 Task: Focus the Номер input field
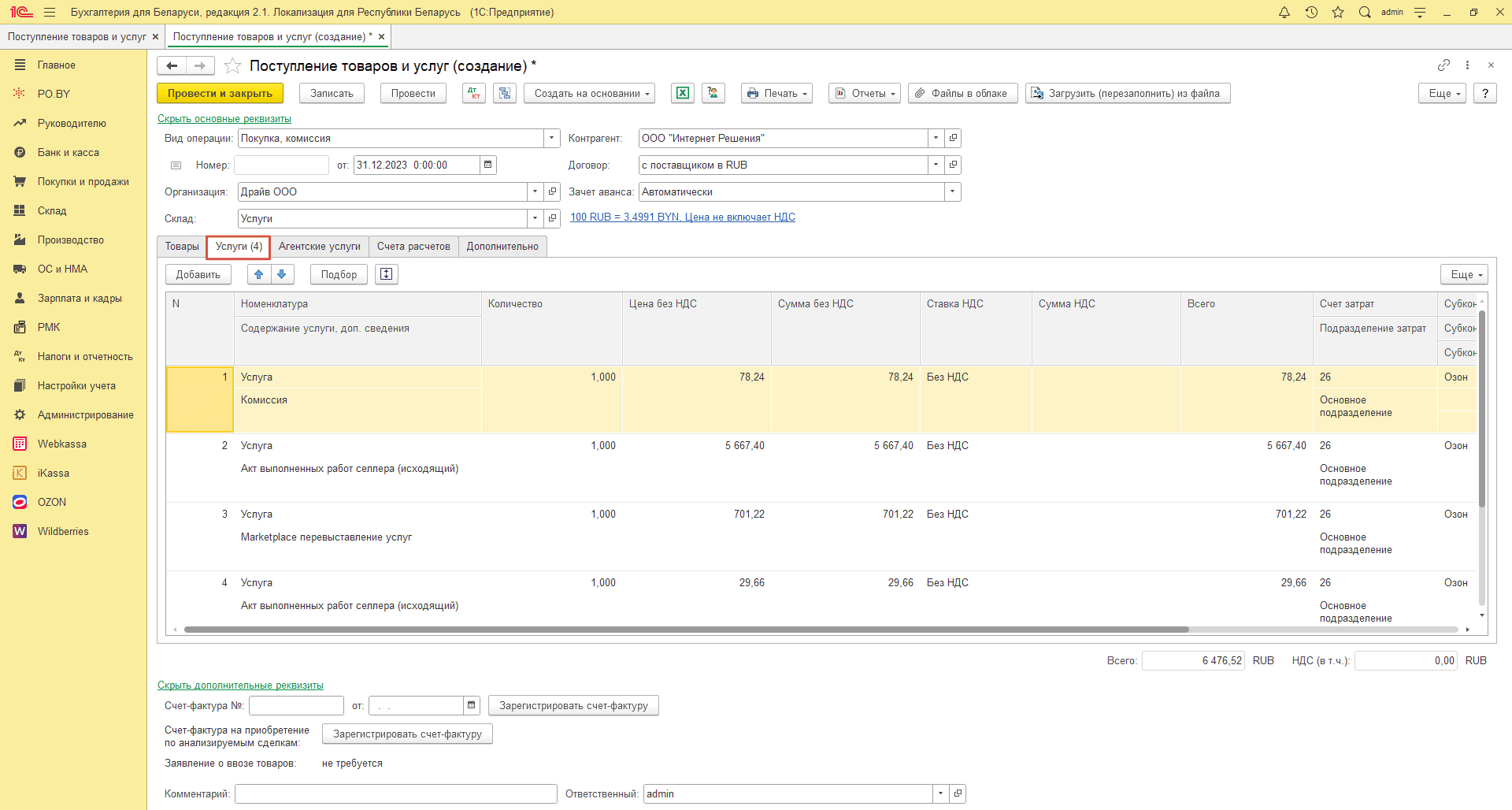[x=281, y=165]
